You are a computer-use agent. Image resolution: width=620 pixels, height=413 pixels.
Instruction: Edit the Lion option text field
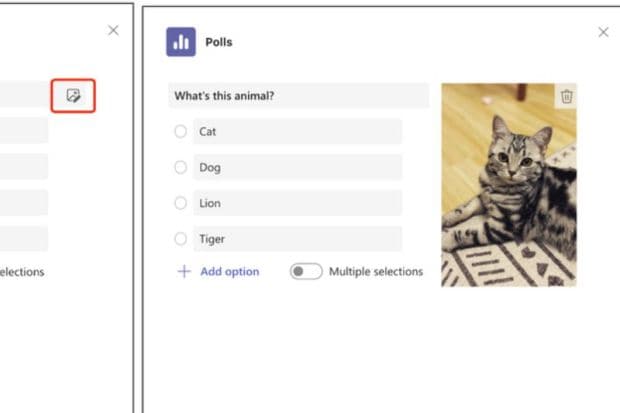pos(298,203)
